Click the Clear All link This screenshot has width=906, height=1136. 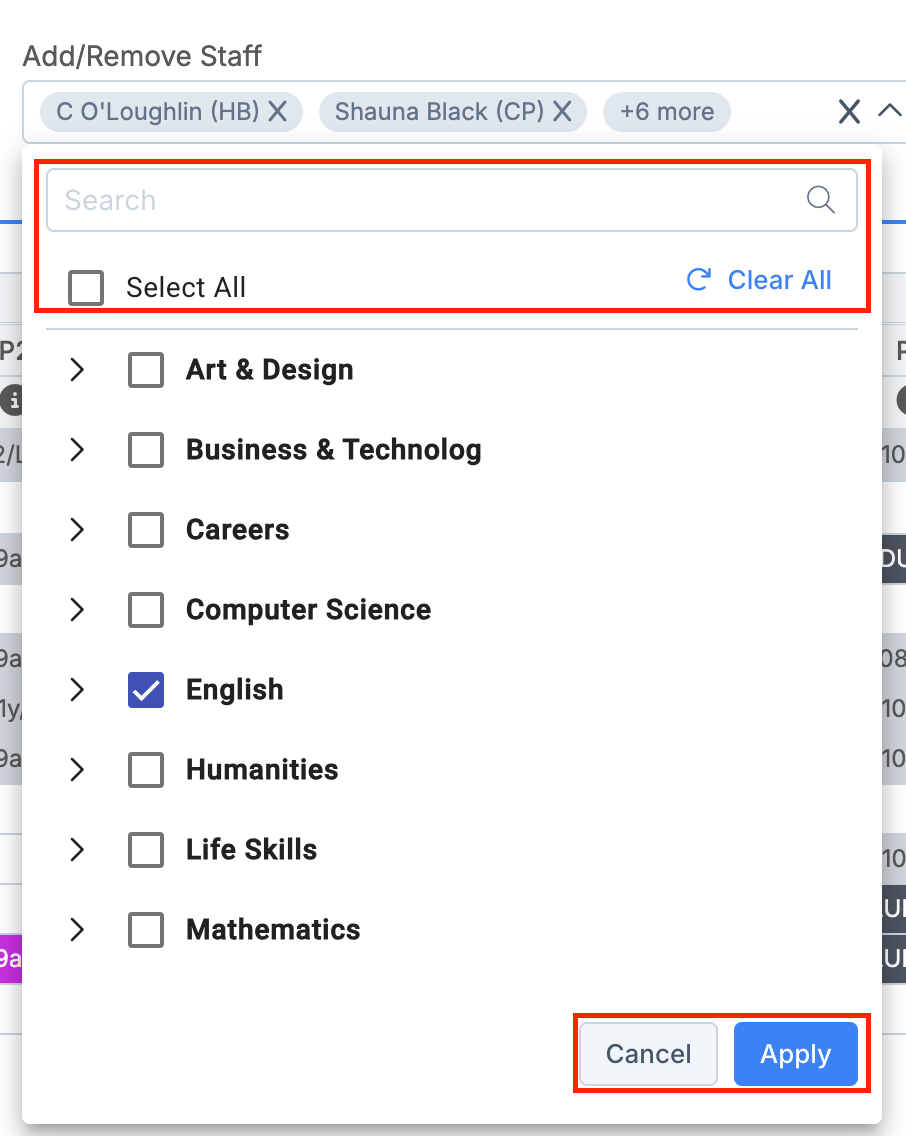click(779, 280)
